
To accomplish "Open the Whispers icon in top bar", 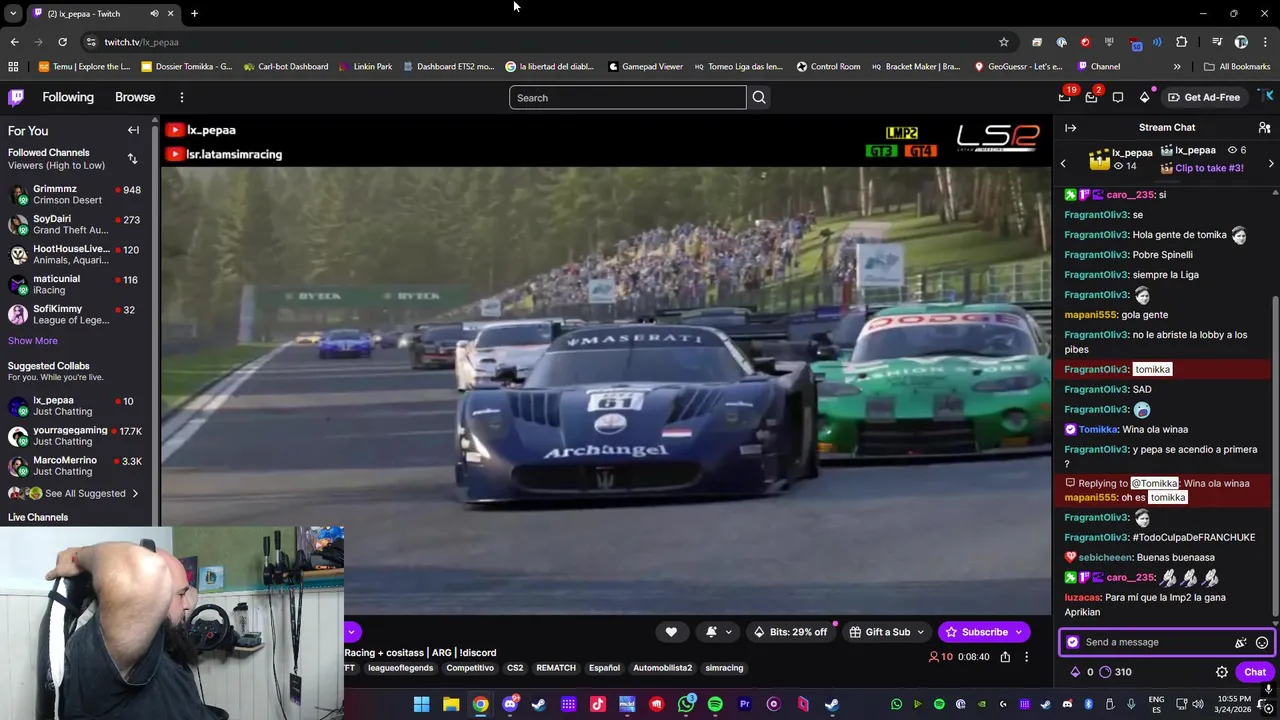I will pos(1118,97).
